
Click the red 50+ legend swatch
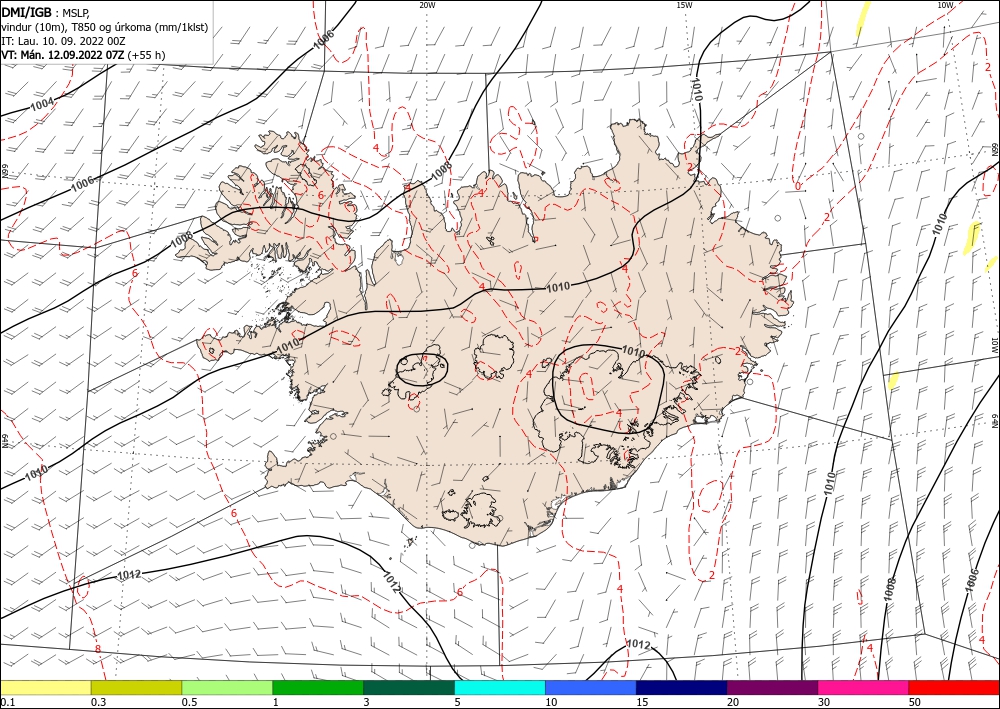[954, 687]
